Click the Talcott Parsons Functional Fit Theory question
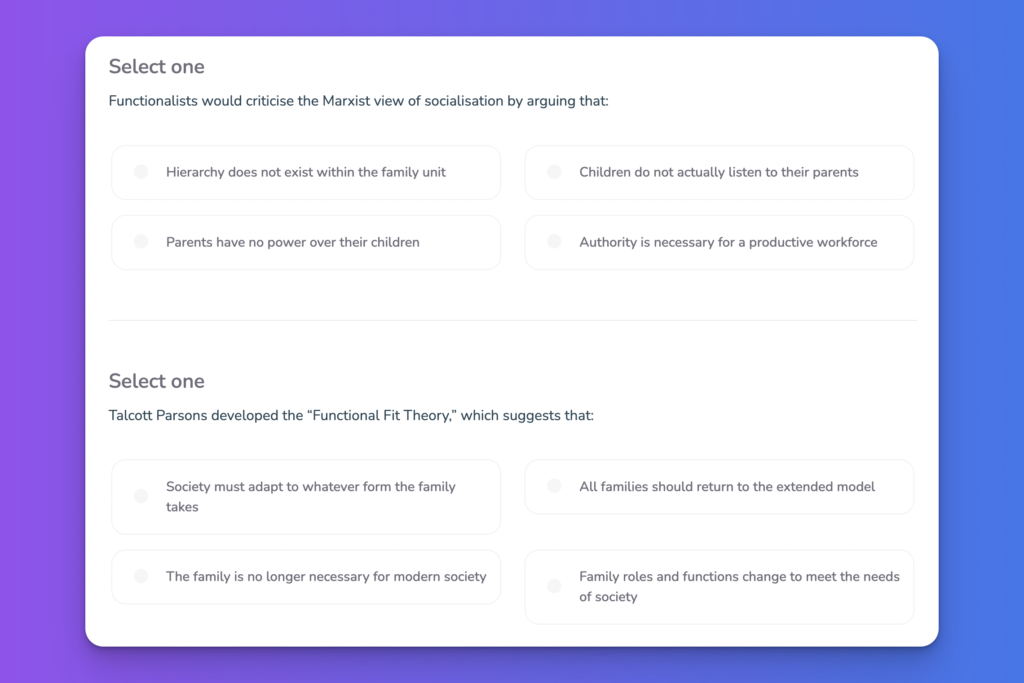Image resolution: width=1024 pixels, height=683 pixels. pos(351,416)
